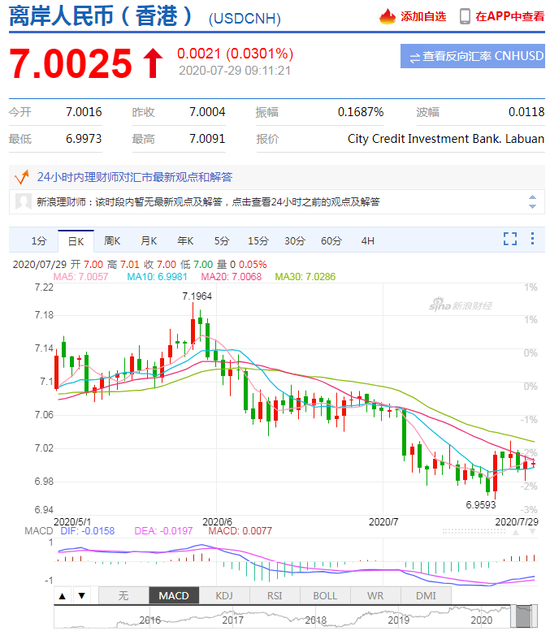Screen dimensions: 550x631
Task: Click the up arrow in advisor news box
Action: 532,197
